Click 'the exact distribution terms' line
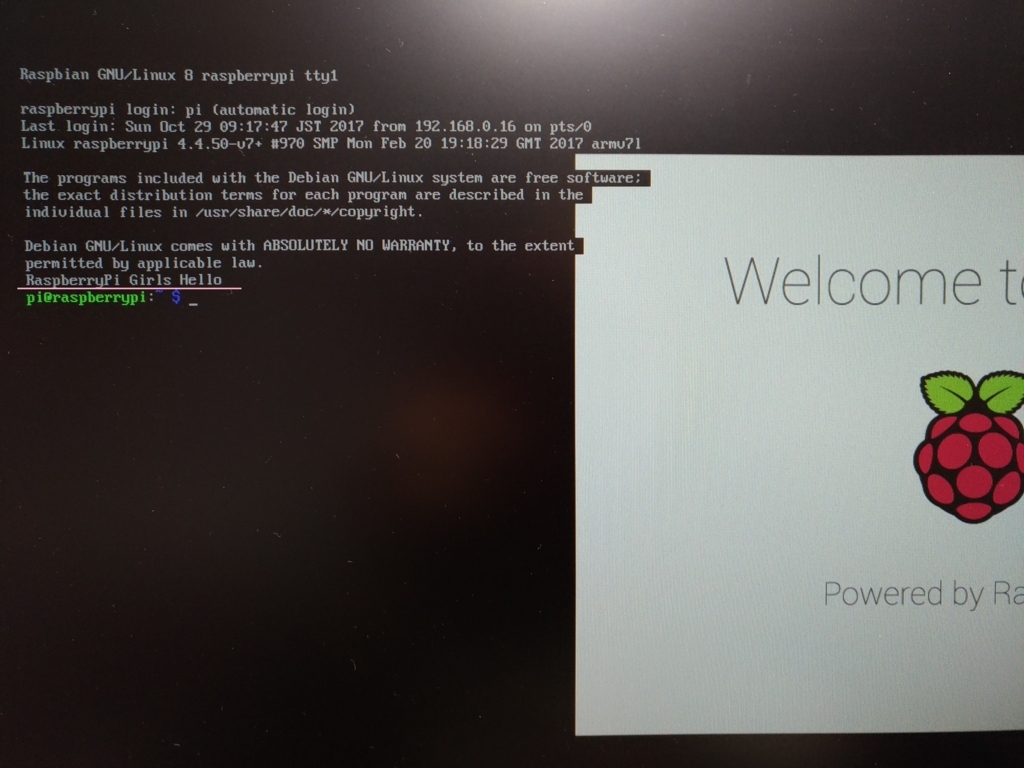The height and width of the screenshot is (768, 1024). 304,195
